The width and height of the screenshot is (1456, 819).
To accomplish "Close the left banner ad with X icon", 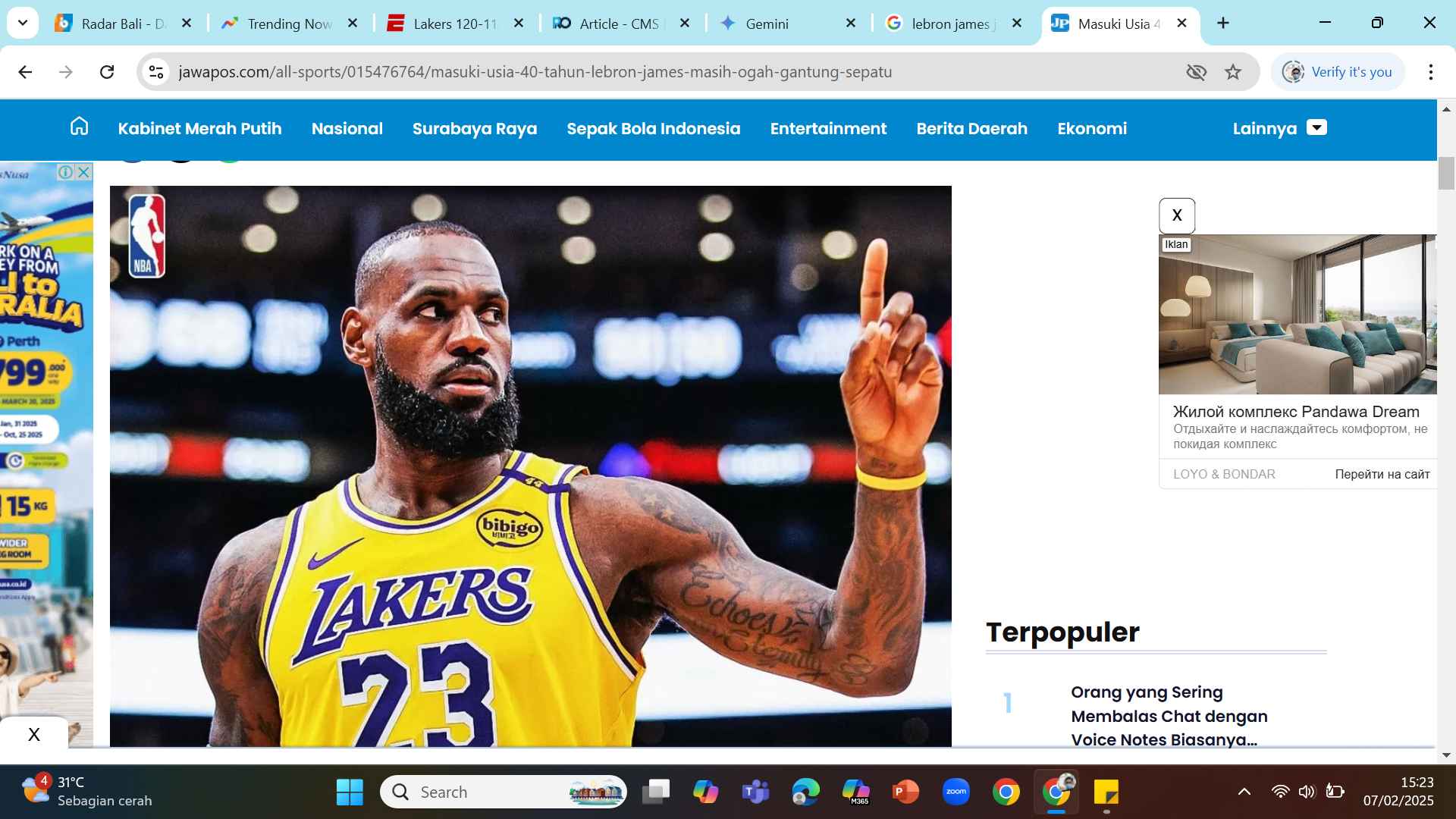I will (84, 172).
